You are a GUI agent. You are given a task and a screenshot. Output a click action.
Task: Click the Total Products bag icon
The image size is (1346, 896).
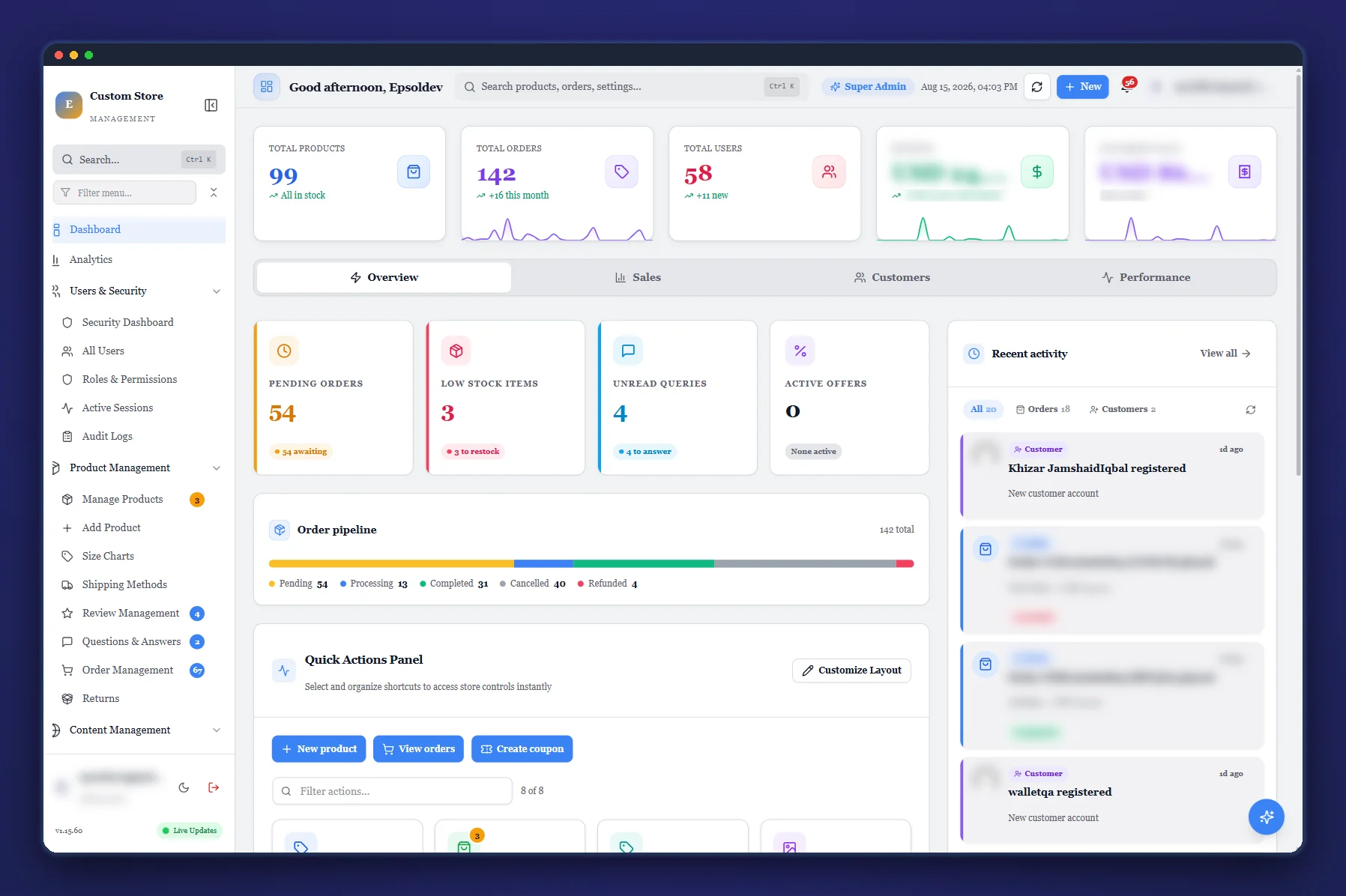point(414,172)
